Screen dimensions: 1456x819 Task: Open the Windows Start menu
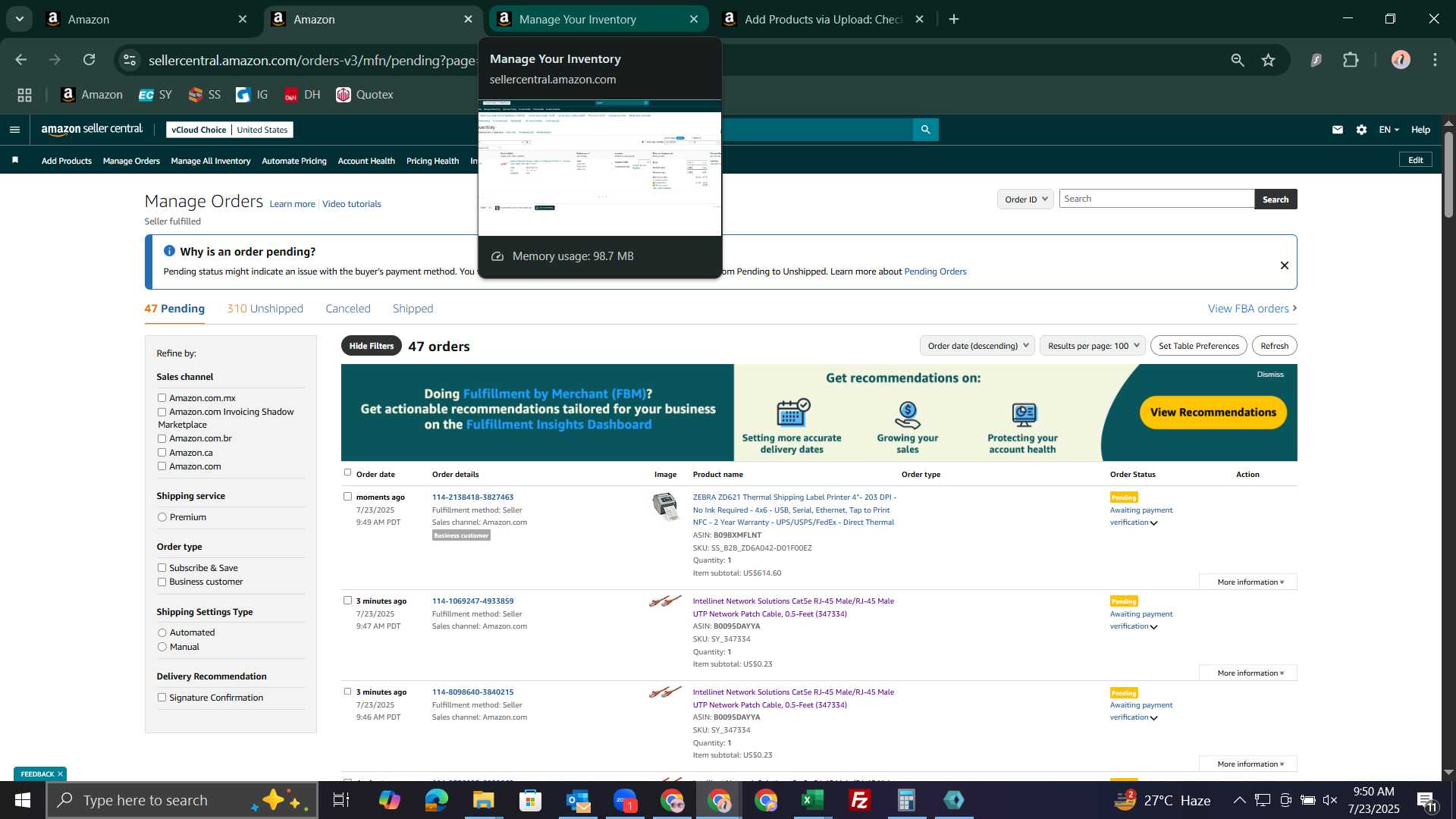(23, 800)
